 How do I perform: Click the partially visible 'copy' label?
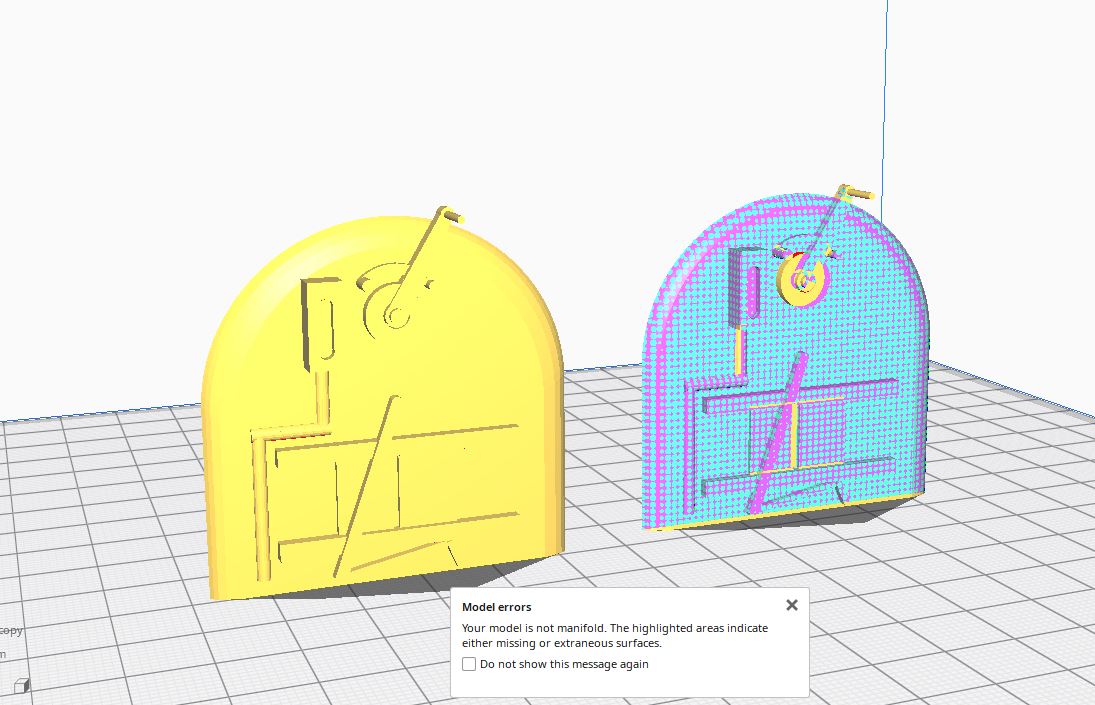(x=12, y=630)
